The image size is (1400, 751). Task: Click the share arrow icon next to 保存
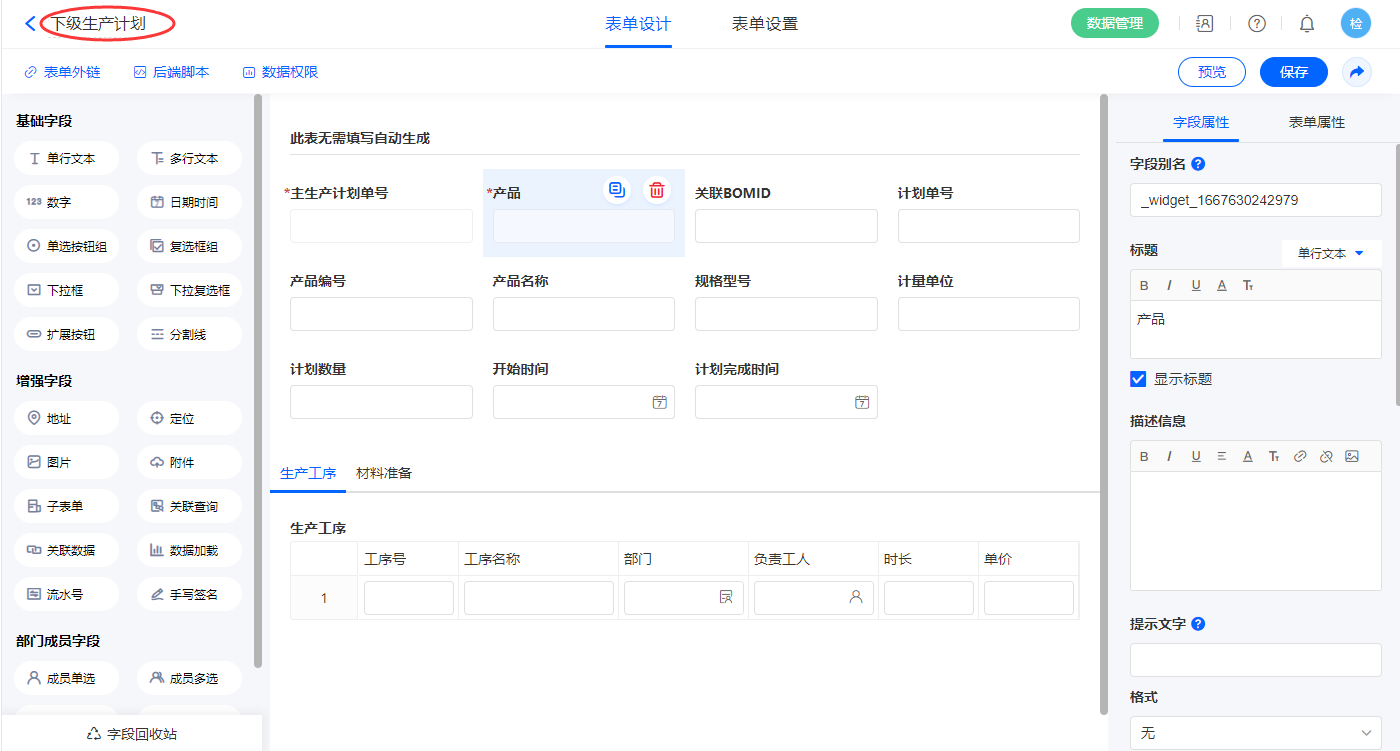click(x=1357, y=72)
